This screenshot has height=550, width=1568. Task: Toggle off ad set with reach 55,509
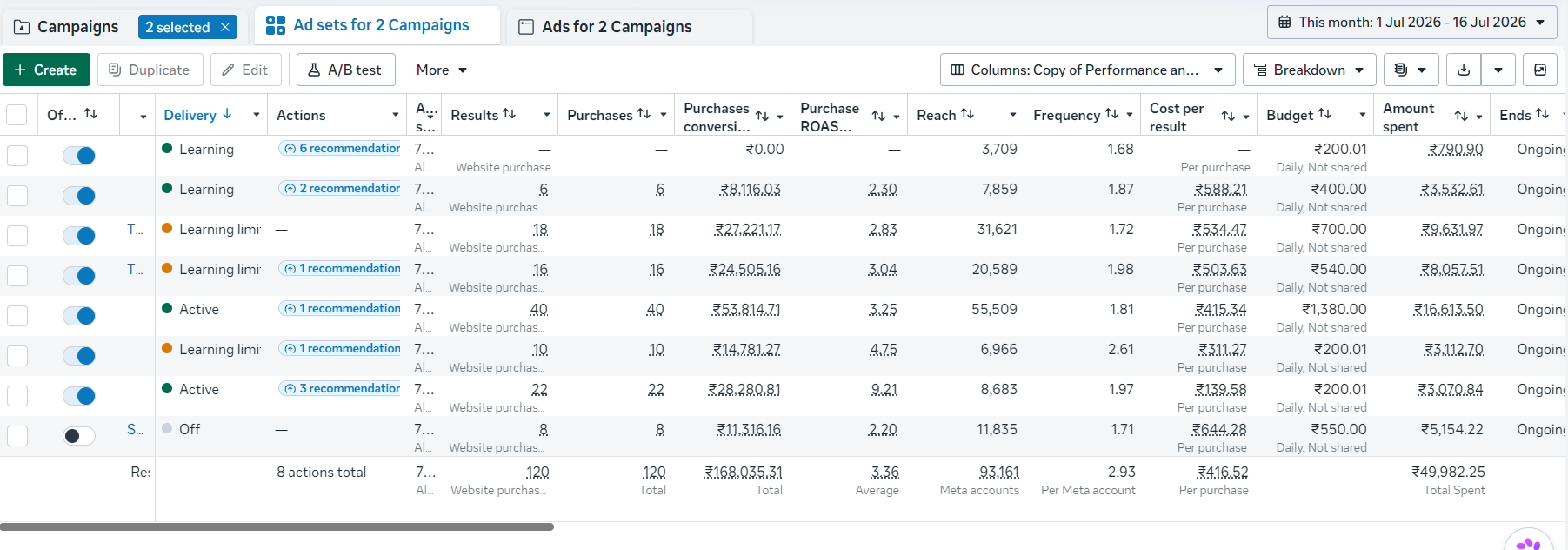coord(79,316)
